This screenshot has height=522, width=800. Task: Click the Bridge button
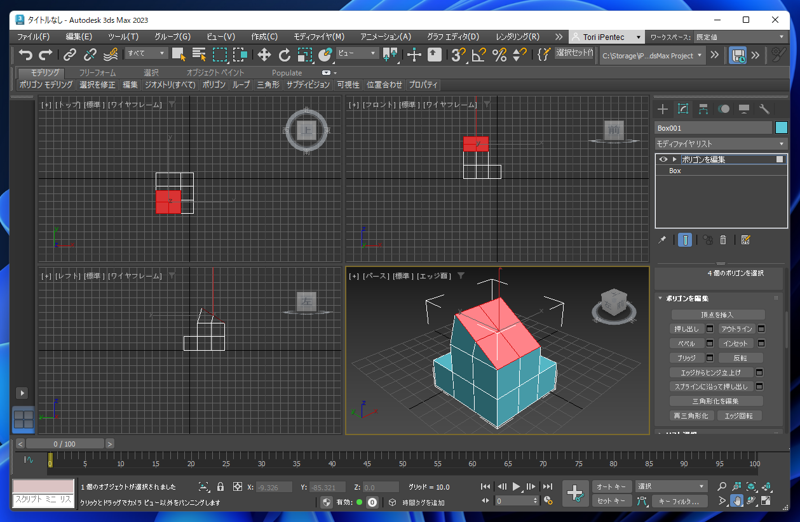point(686,358)
